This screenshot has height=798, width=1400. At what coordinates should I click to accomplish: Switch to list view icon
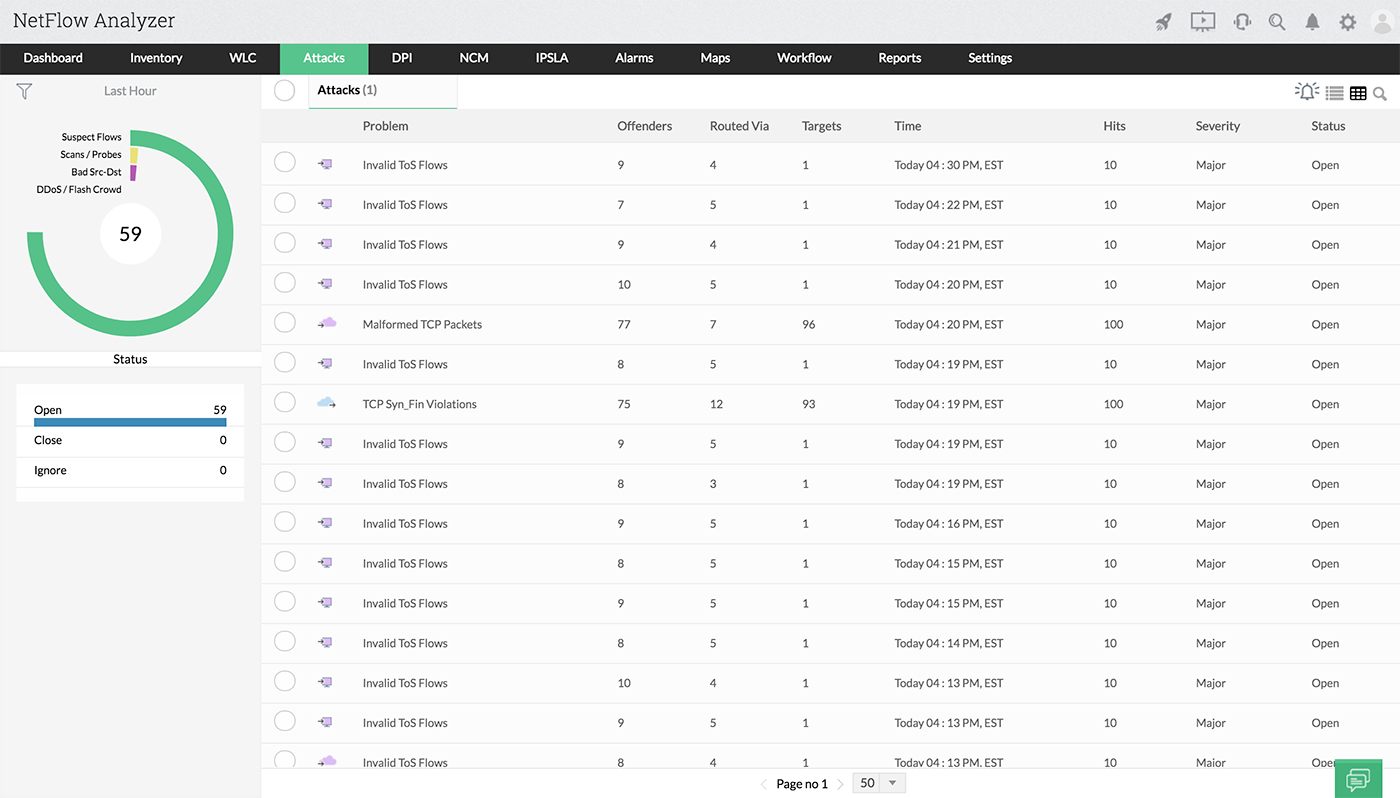point(1334,93)
